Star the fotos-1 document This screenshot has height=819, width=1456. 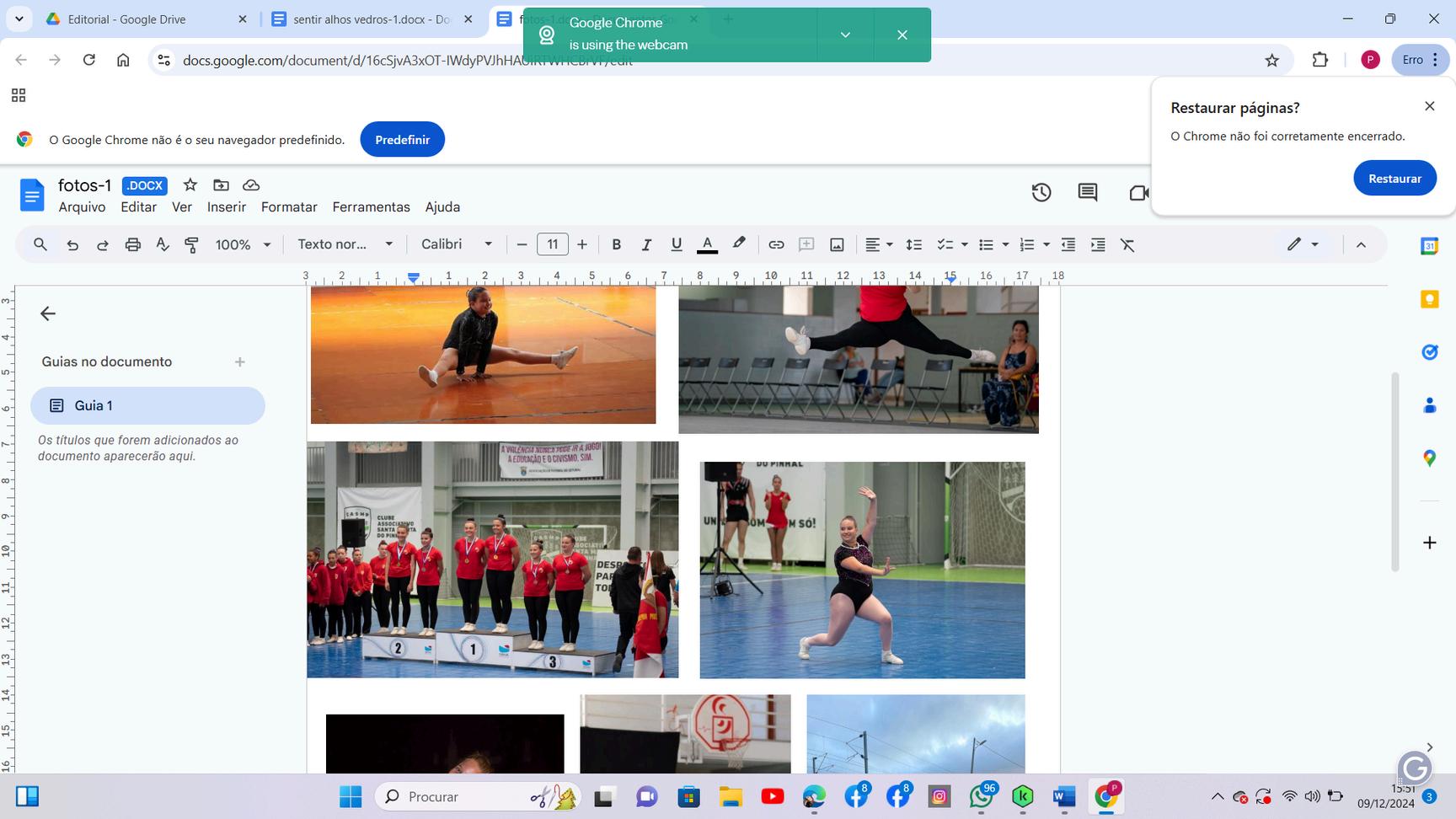click(x=190, y=185)
